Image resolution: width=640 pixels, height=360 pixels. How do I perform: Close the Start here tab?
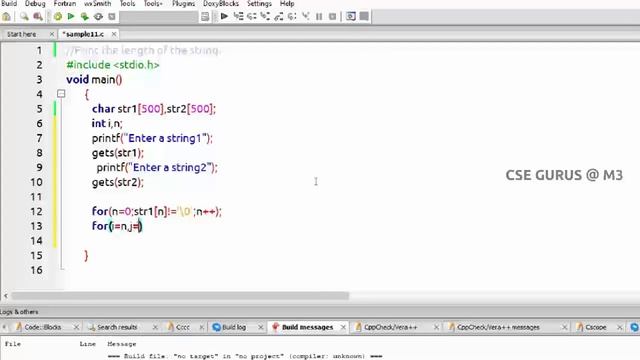tap(52, 34)
